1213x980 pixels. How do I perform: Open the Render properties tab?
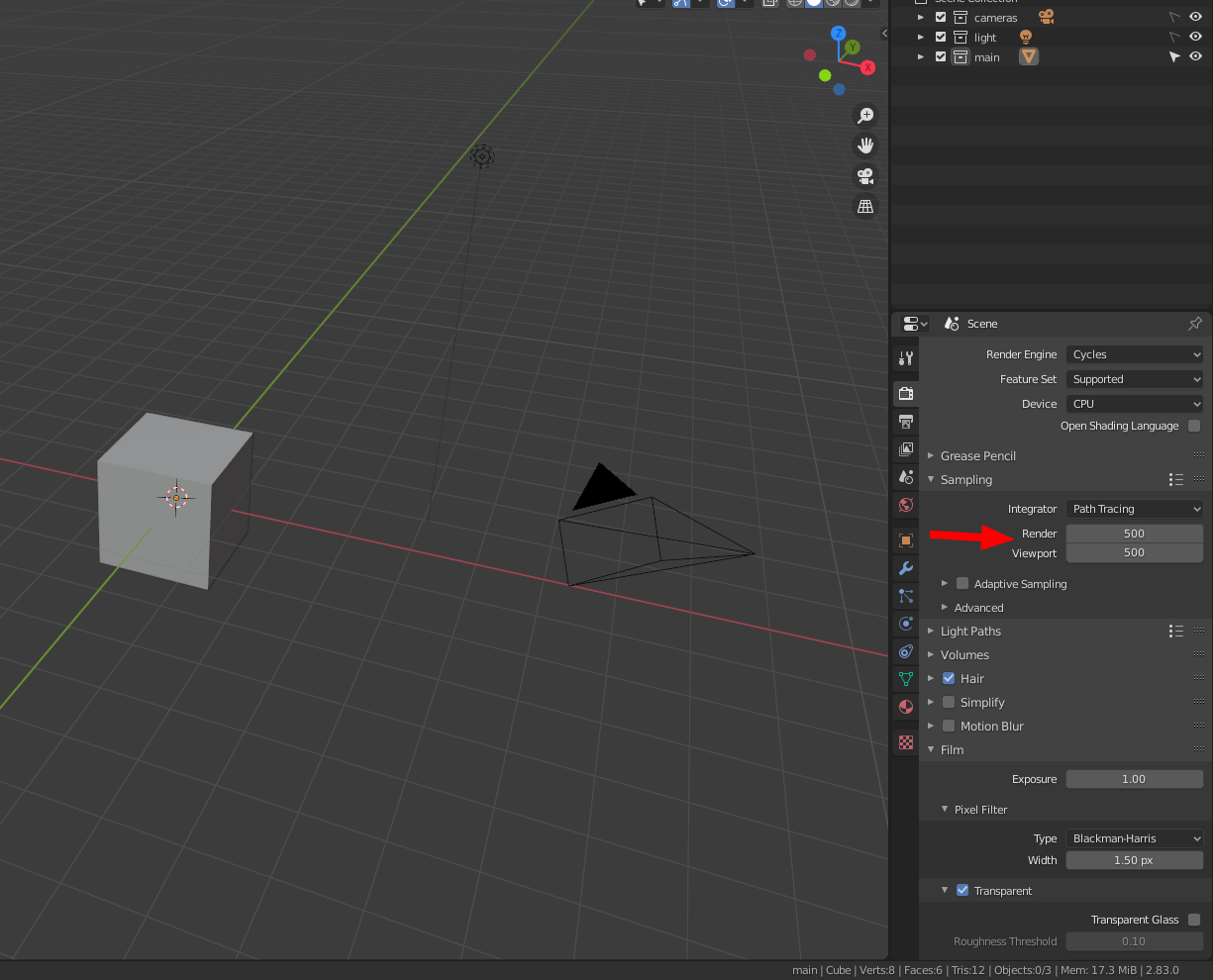click(x=905, y=394)
